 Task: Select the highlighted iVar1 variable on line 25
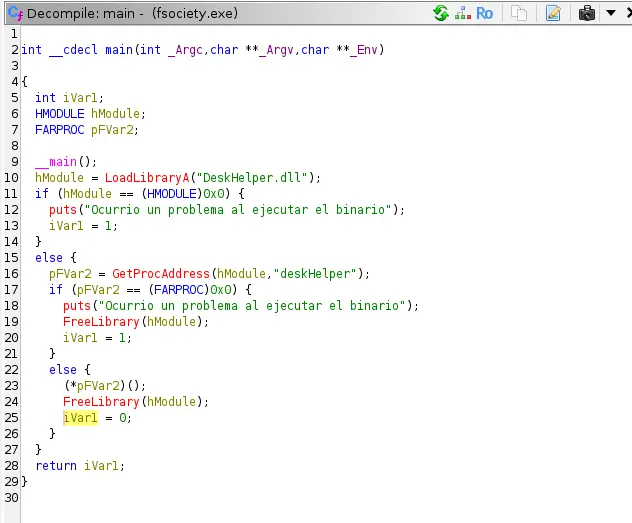point(80,418)
